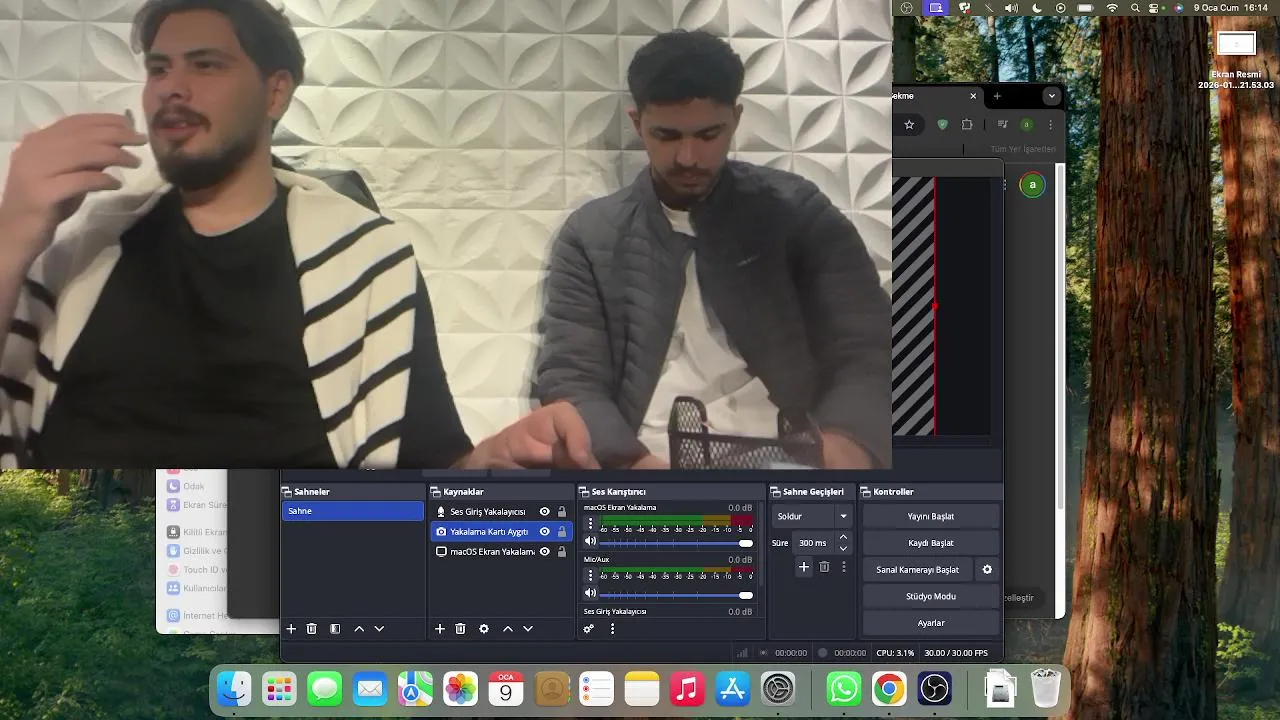Lock Ses Giriş Yakalayıcısı source
Image resolution: width=1280 pixels, height=720 pixels.
[x=562, y=512]
